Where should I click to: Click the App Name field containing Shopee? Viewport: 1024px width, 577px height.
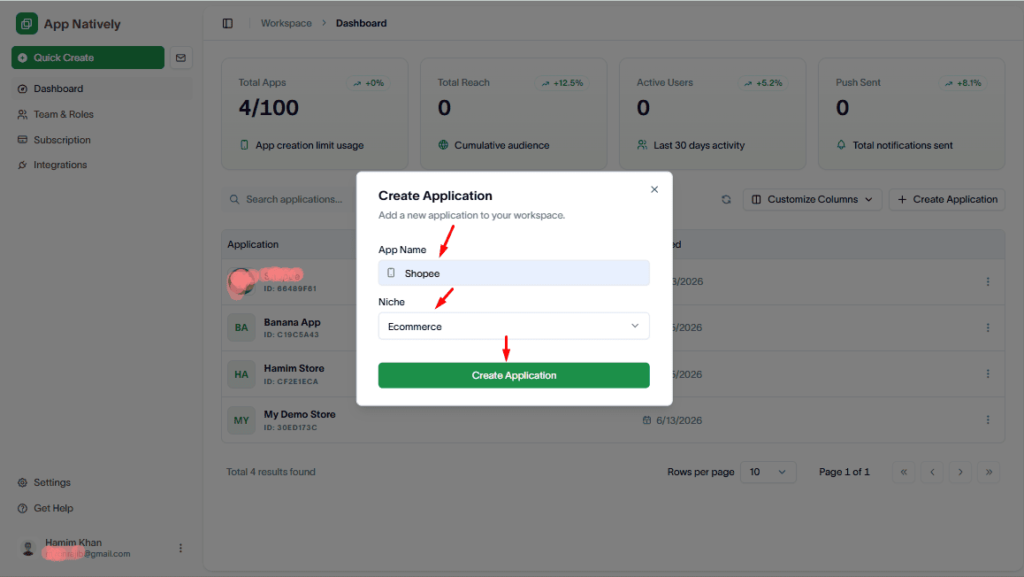pos(514,273)
